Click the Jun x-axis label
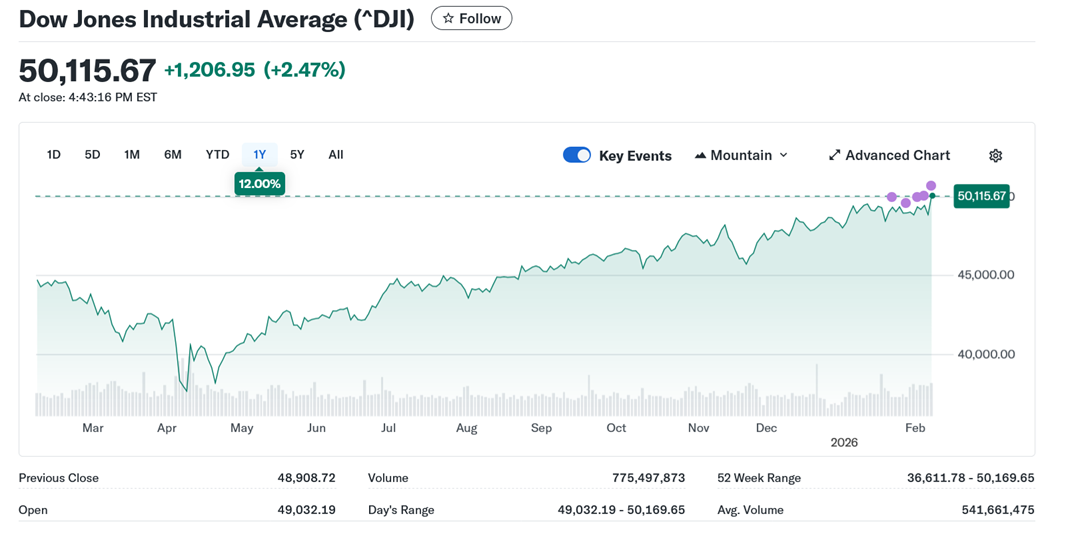The width and height of the screenshot is (1091, 559). (317, 428)
